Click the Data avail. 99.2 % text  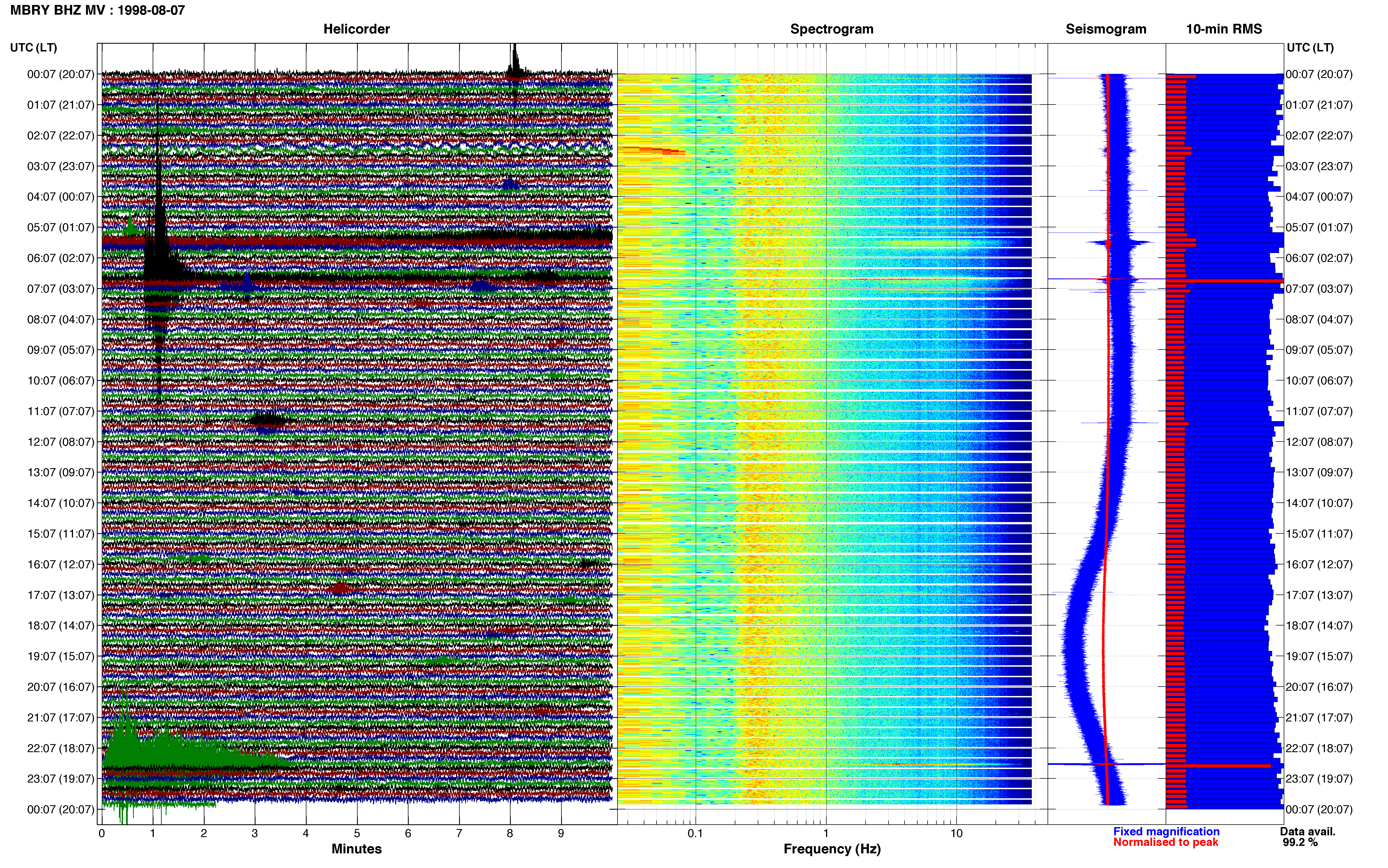point(1308,836)
